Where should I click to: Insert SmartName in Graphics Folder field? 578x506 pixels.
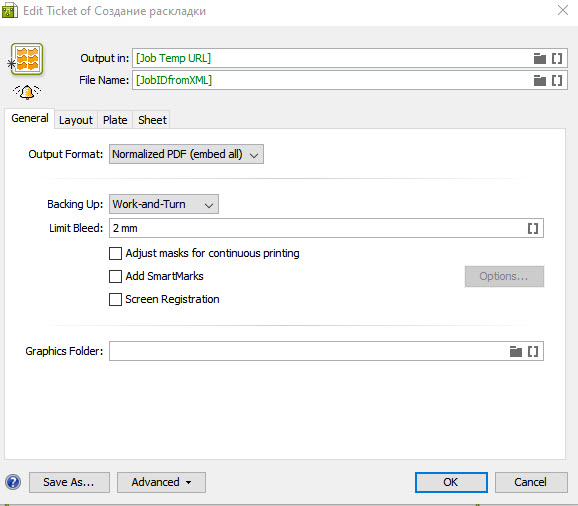(x=533, y=351)
